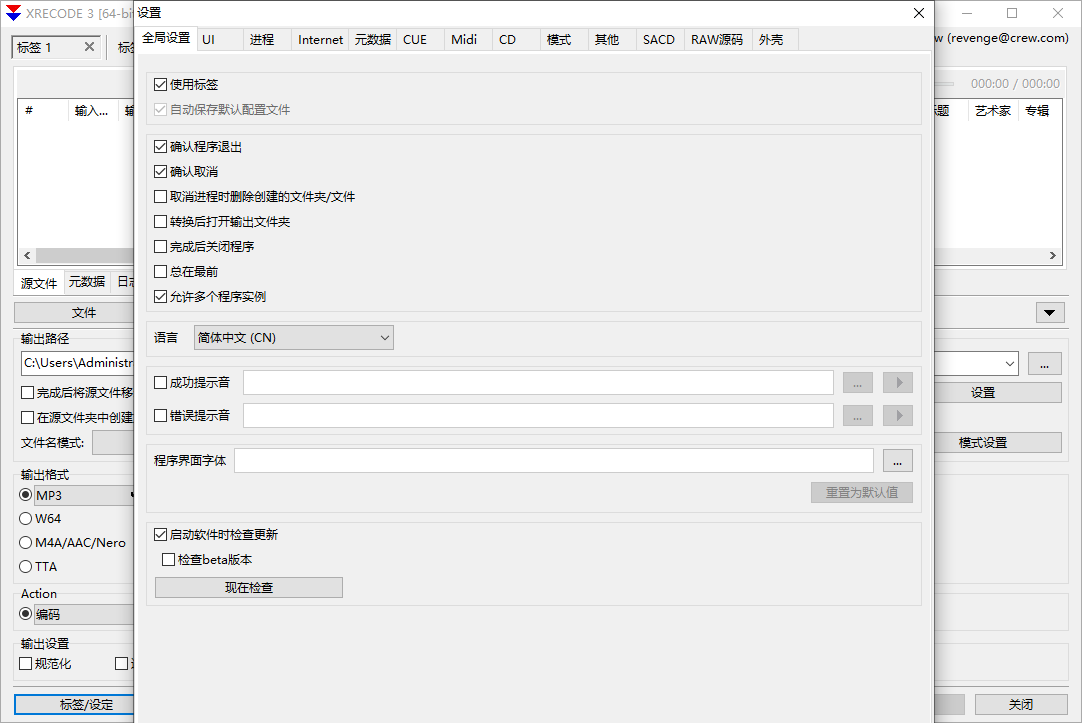Click the XRECODE logo icon in the title bar
1082x723 pixels.
[x=13, y=14]
